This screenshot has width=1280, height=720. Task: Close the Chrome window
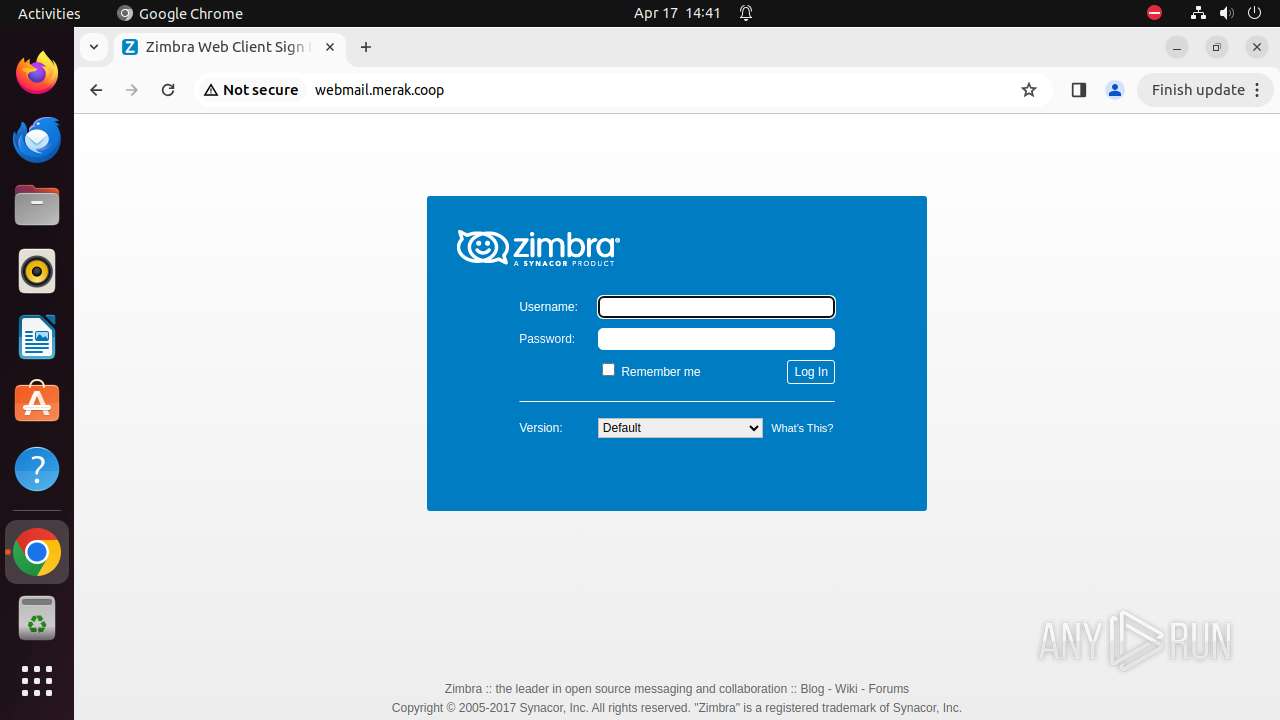[x=1257, y=47]
